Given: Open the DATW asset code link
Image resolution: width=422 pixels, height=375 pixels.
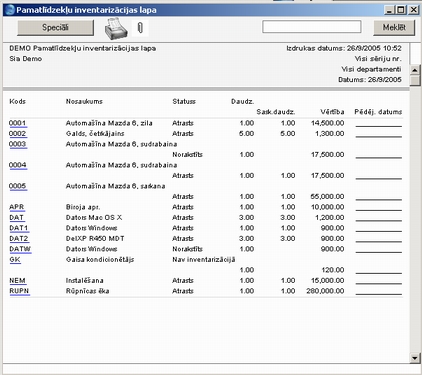Looking at the screenshot, I should 20,249.
